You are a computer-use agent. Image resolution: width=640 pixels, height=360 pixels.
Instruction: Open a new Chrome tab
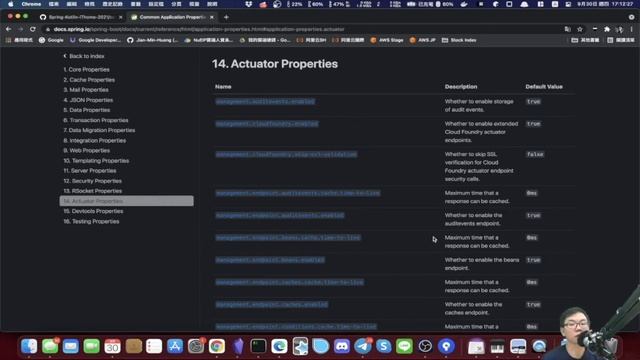(x=226, y=17)
